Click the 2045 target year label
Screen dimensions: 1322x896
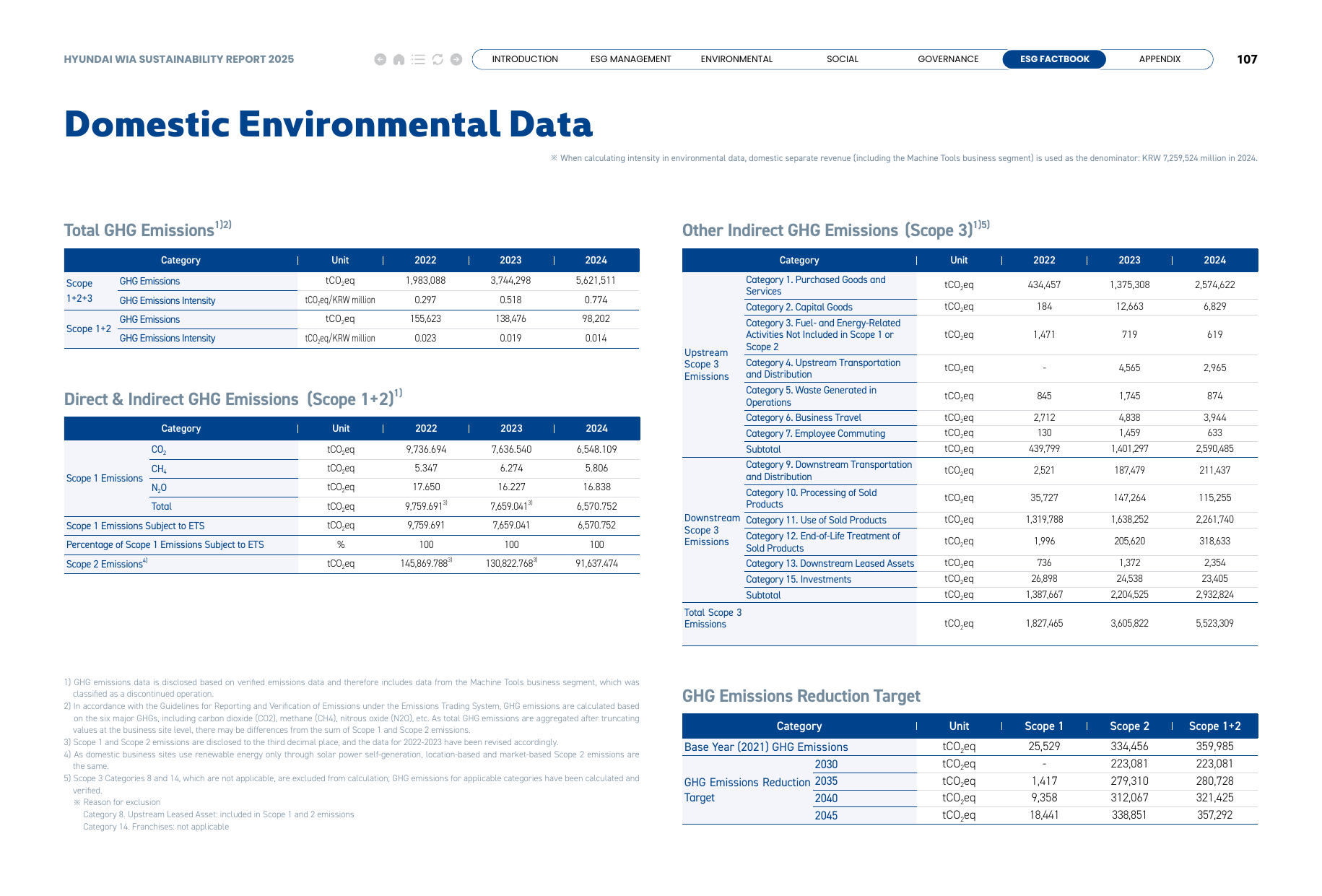826,815
